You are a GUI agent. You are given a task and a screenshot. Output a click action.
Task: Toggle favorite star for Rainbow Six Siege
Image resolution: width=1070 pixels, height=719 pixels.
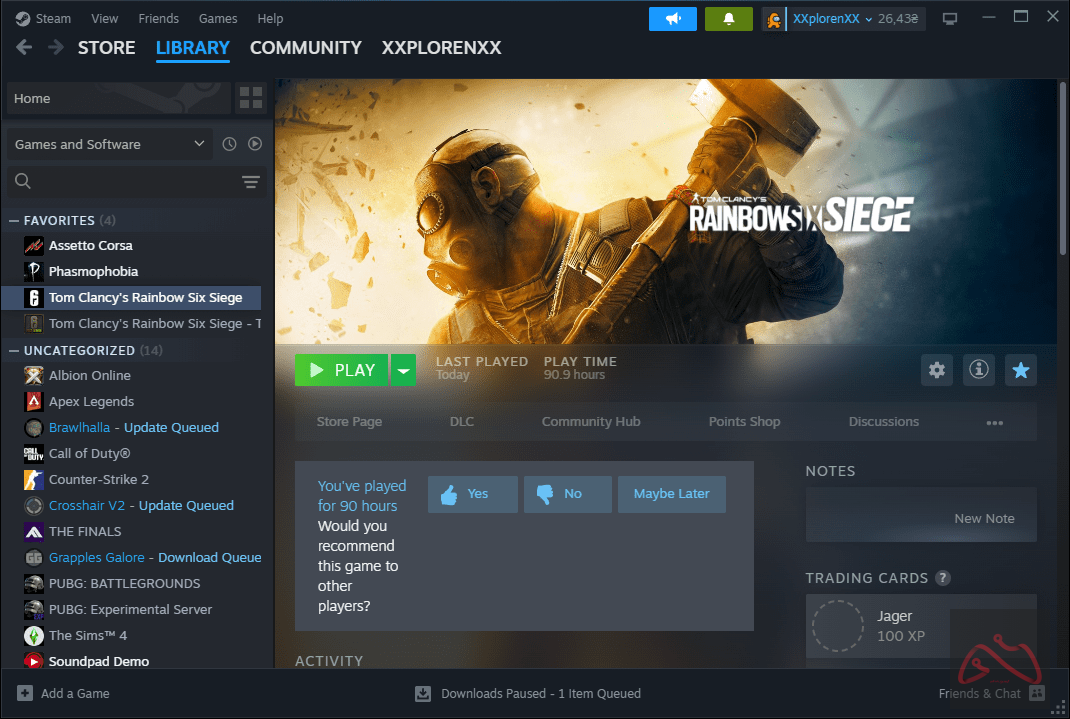(x=1020, y=370)
